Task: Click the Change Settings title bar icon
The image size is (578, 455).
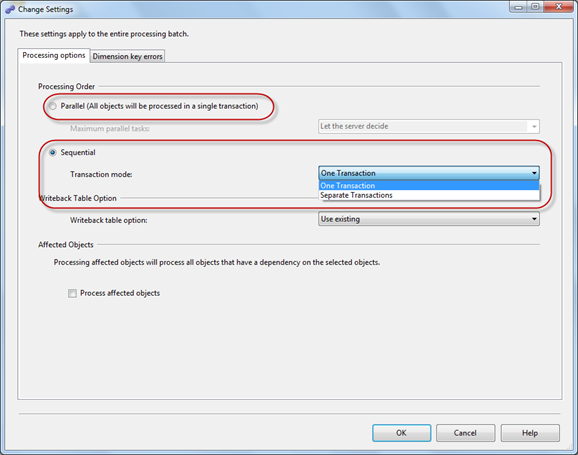Action: [x=10, y=9]
